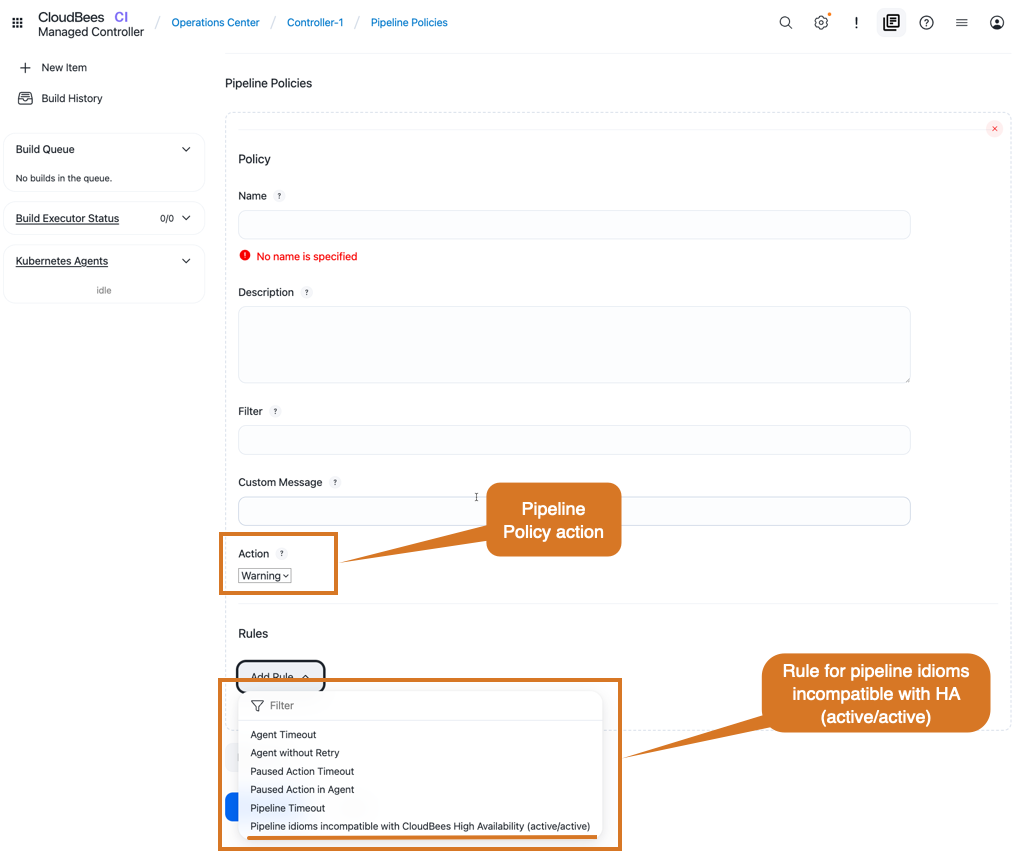Click the exclamation alerts icon
The image size is (1024, 851).
pyautogui.click(x=856, y=23)
